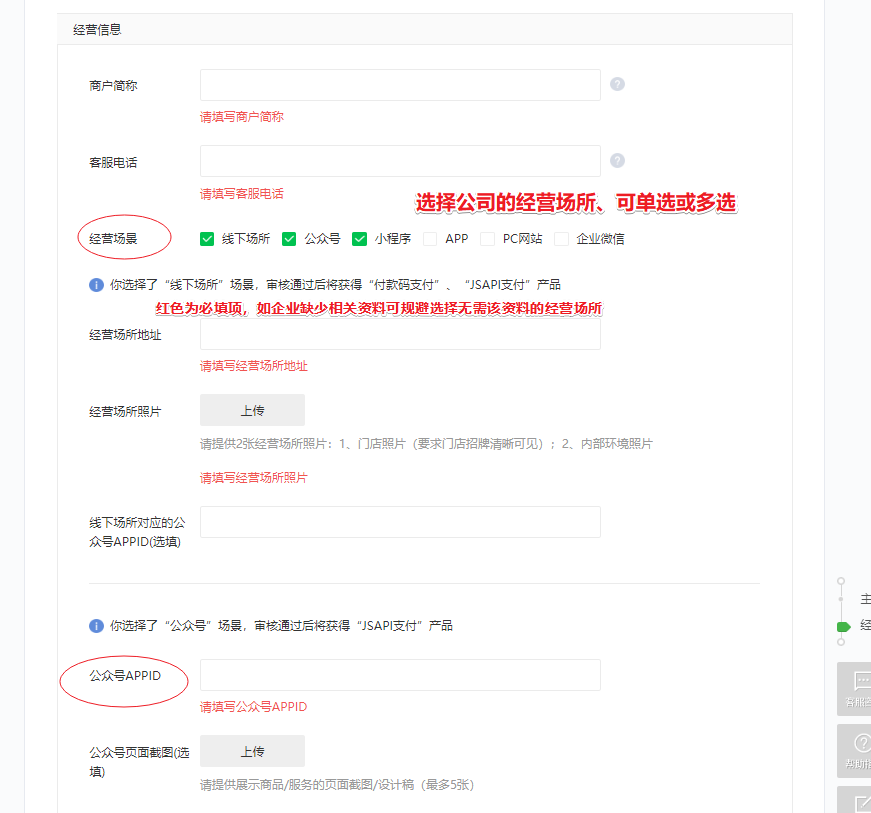The height and width of the screenshot is (813, 871).
Task: Tick the PC网站 checkbox
Action: click(487, 239)
